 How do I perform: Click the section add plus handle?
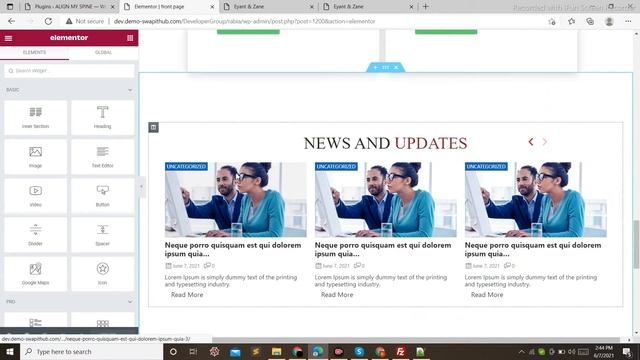[375, 67]
